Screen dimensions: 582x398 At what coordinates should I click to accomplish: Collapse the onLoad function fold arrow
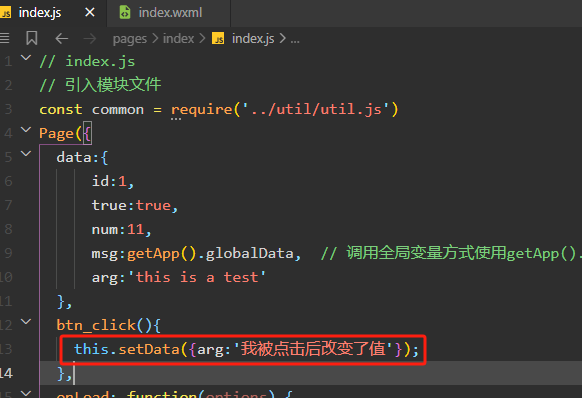(x=26, y=393)
